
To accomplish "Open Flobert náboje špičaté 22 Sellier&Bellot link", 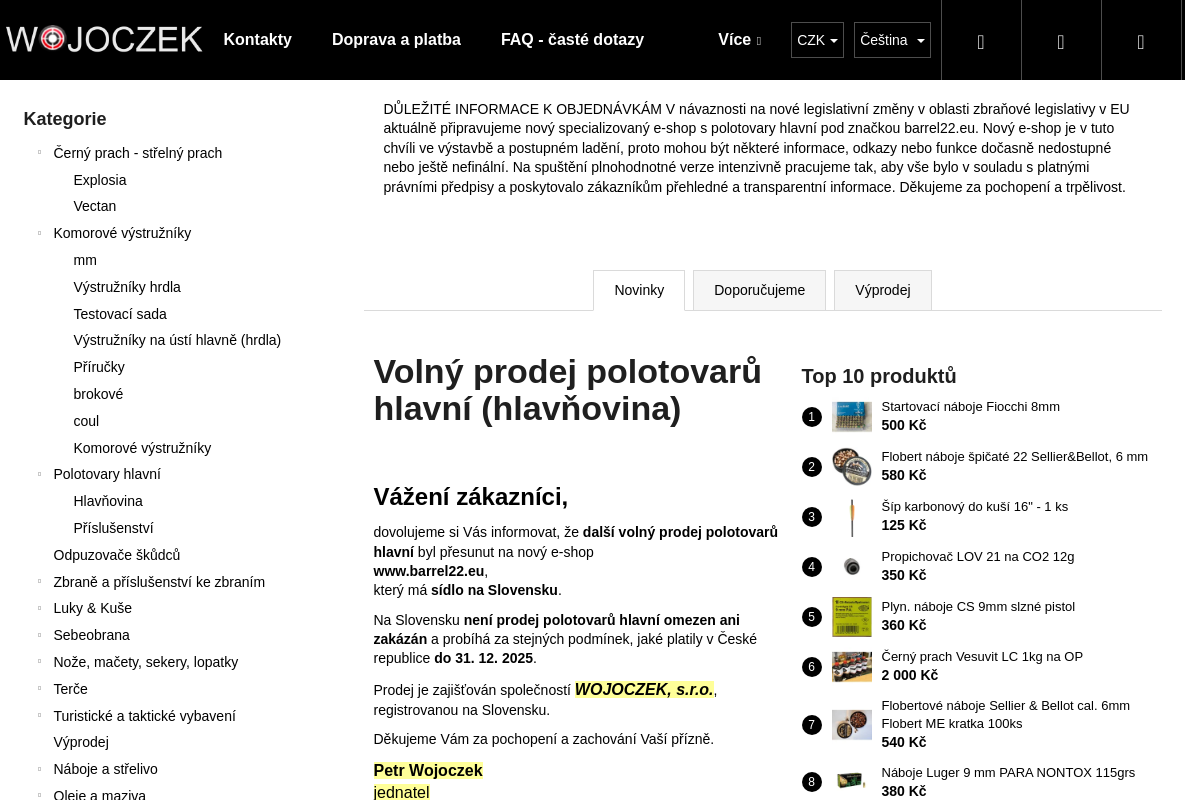I will pyautogui.click(x=1014, y=456).
